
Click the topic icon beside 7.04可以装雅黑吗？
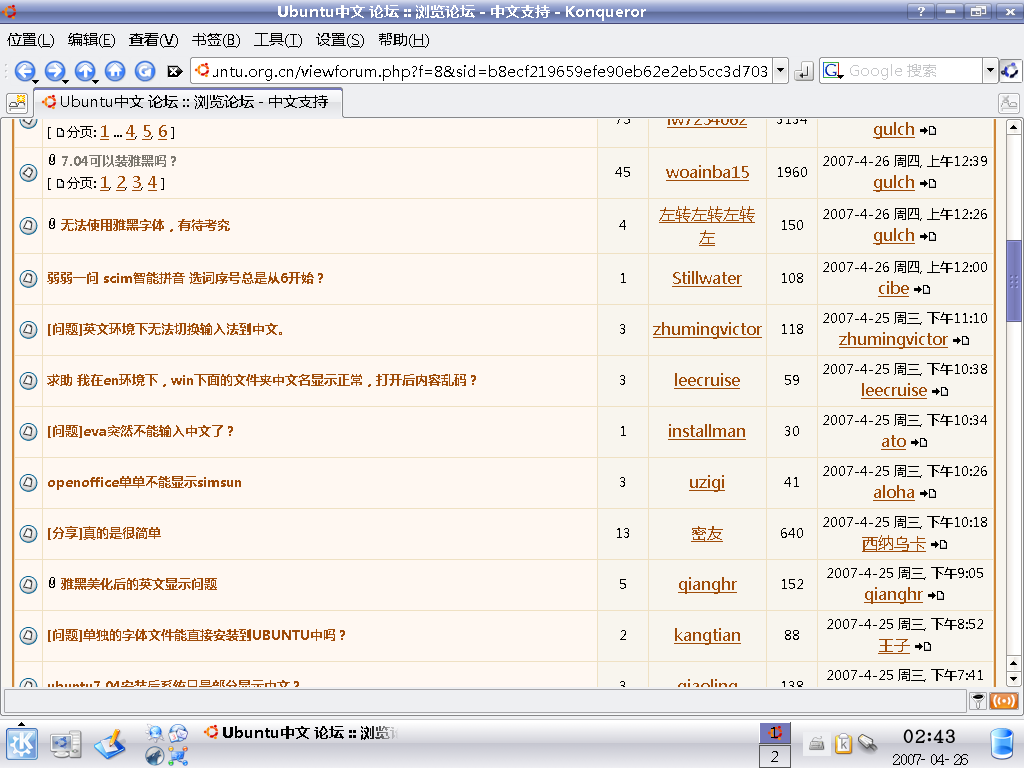click(28, 172)
